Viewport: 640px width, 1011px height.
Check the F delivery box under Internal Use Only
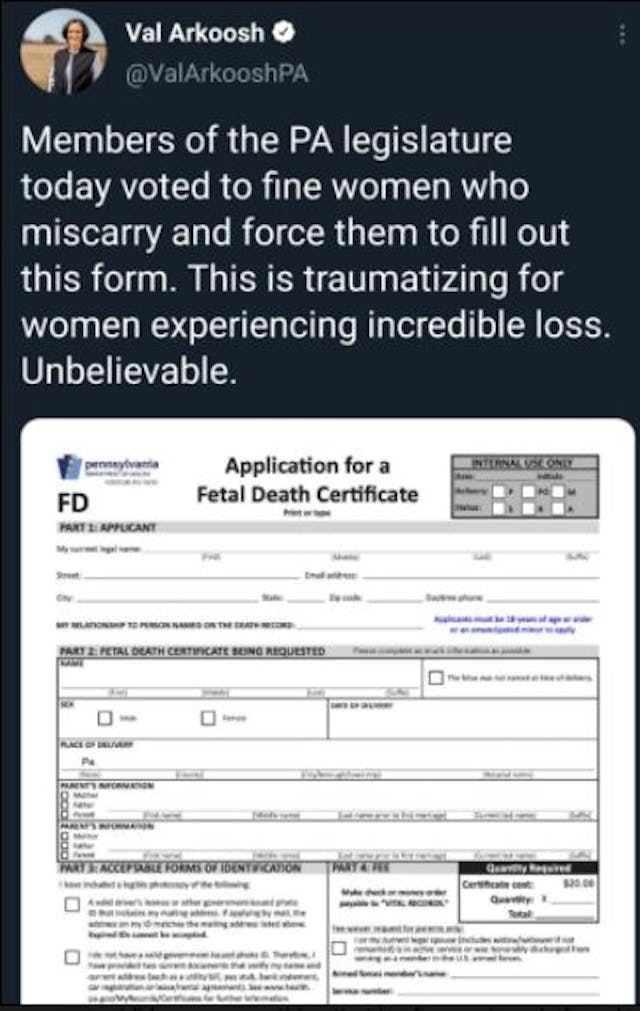click(x=498, y=492)
